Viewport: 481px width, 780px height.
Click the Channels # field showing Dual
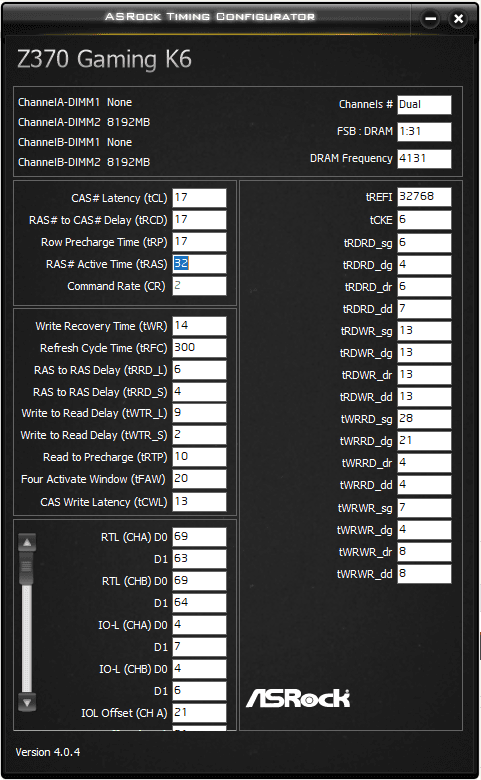[x=424, y=104]
